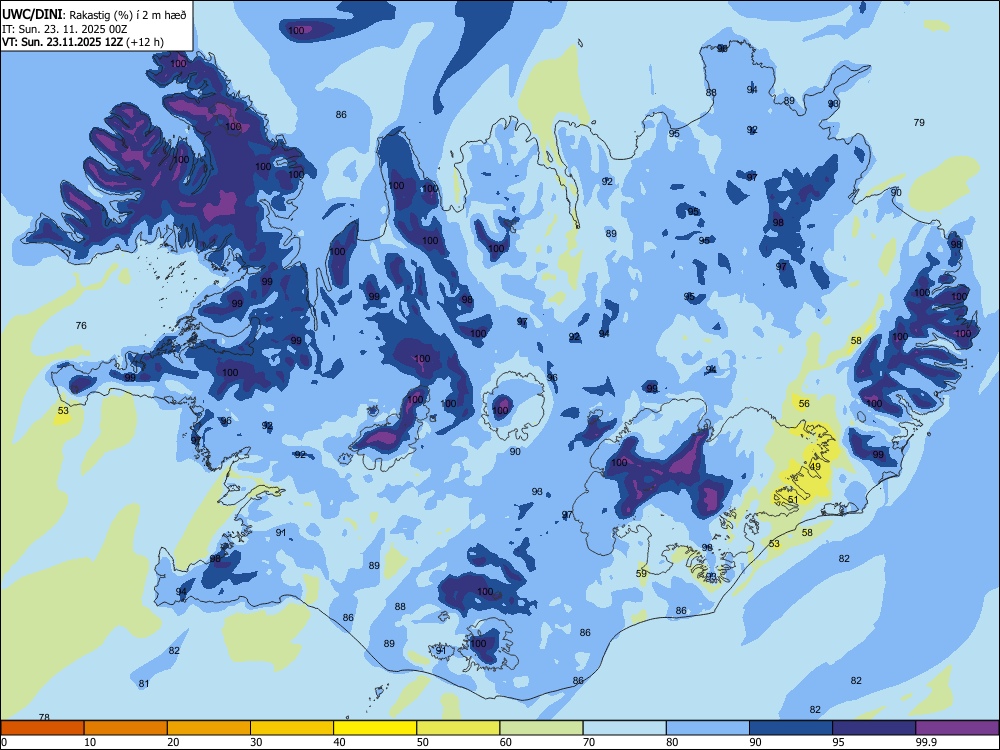The width and height of the screenshot is (1000, 750).
Task: Click the 30–40 legend color swatch
Action: 292,728
